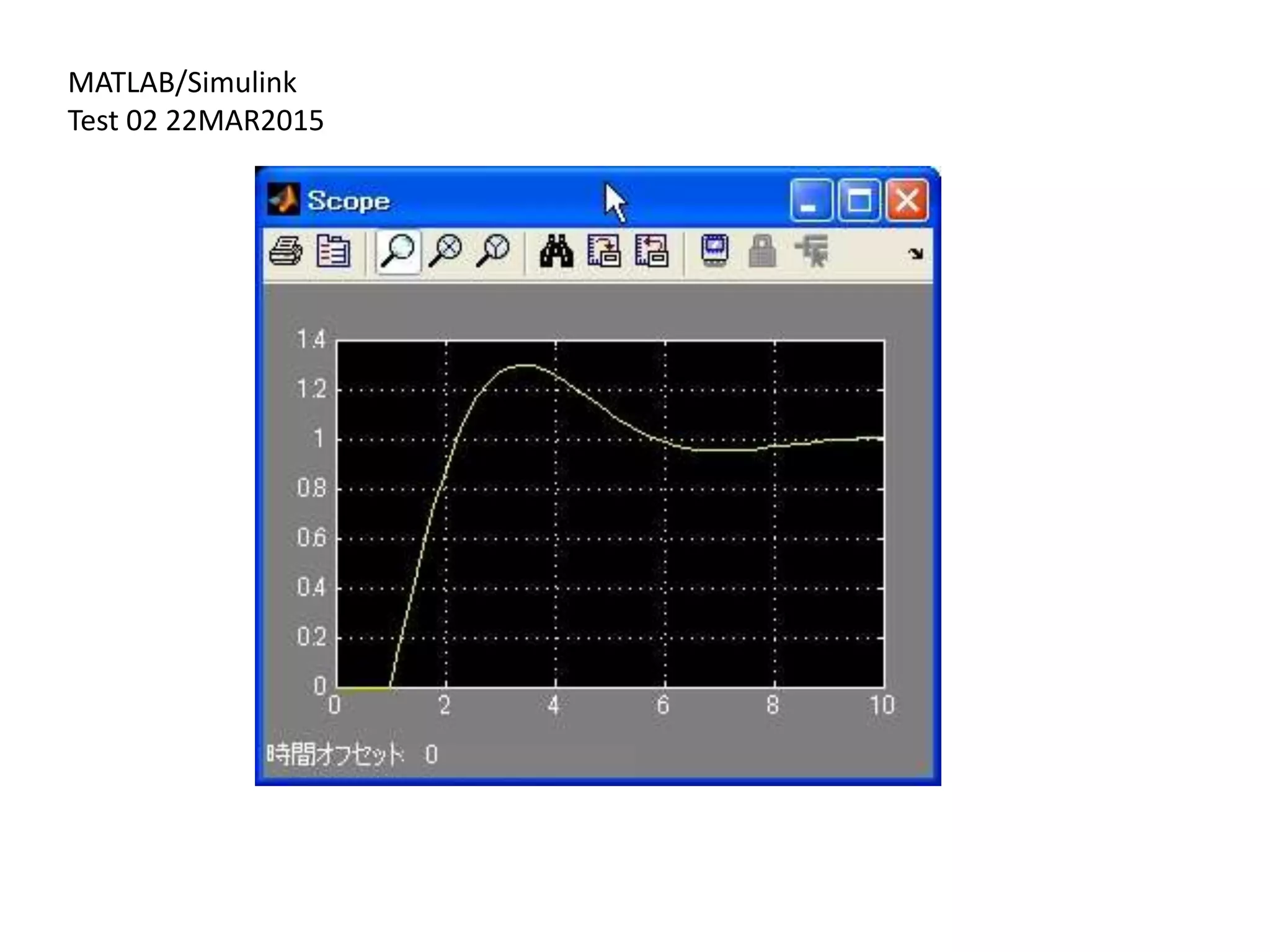
Task: Expand the toolbar overflow arrow
Action: tap(915, 253)
